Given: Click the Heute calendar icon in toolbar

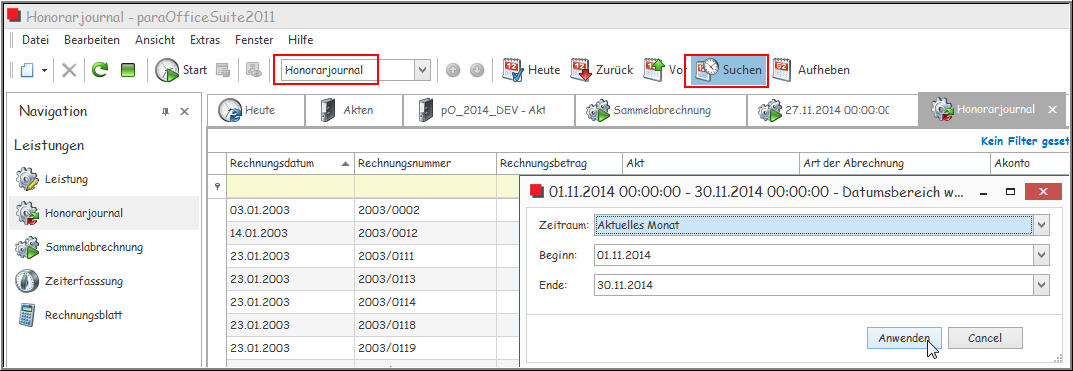Looking at the screenshot, I should pos(513,69).
